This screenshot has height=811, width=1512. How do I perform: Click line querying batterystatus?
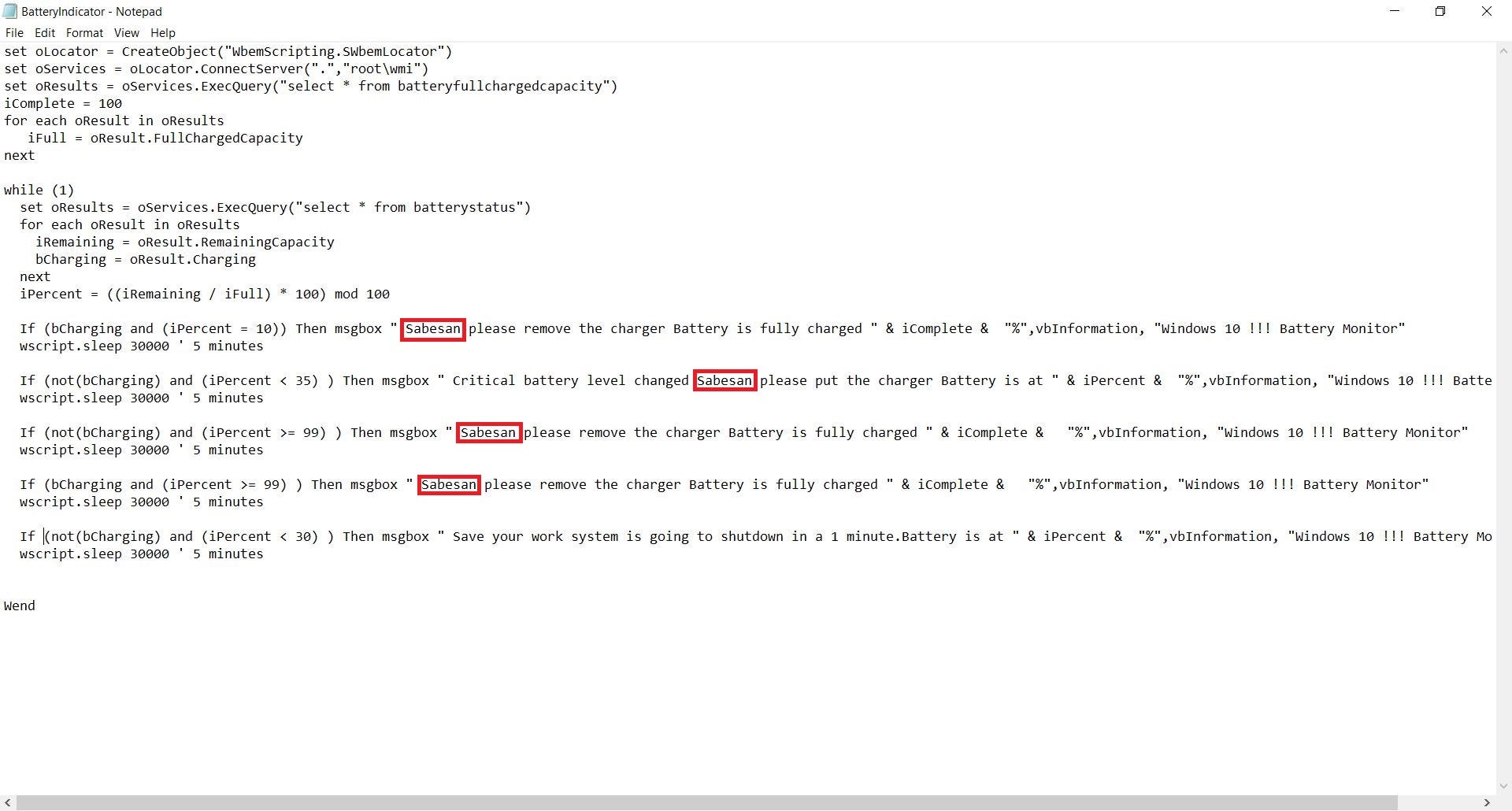tap(276, 208)
